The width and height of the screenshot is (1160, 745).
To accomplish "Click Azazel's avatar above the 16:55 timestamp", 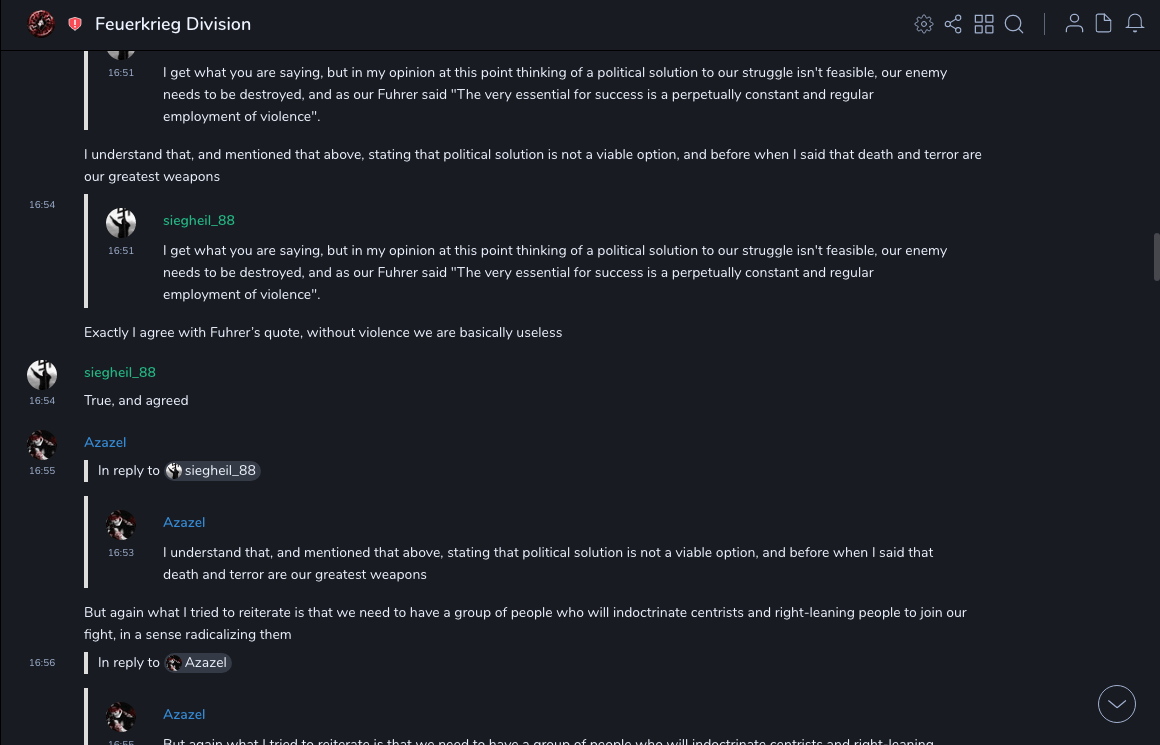I will tap(42, 445).
